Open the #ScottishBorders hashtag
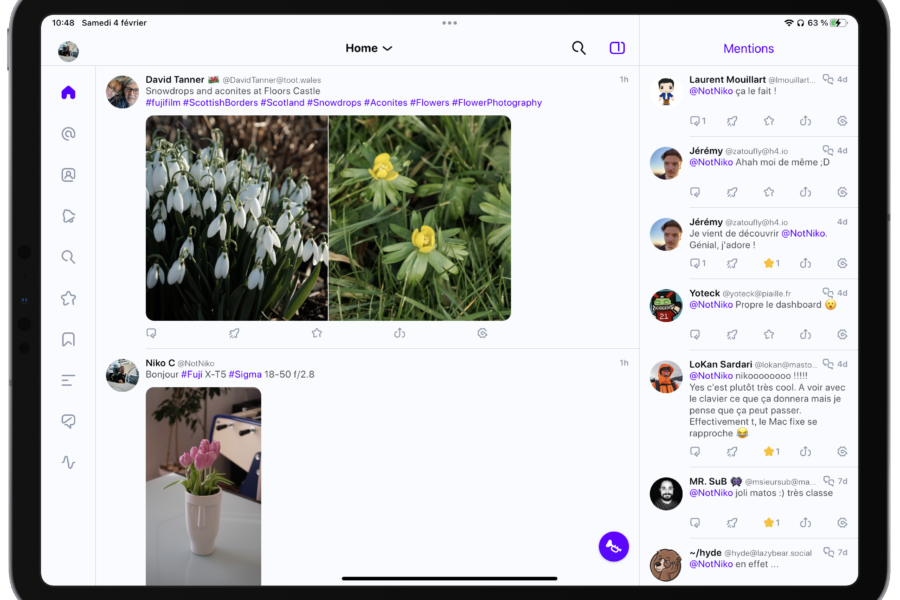 point(220,103)
